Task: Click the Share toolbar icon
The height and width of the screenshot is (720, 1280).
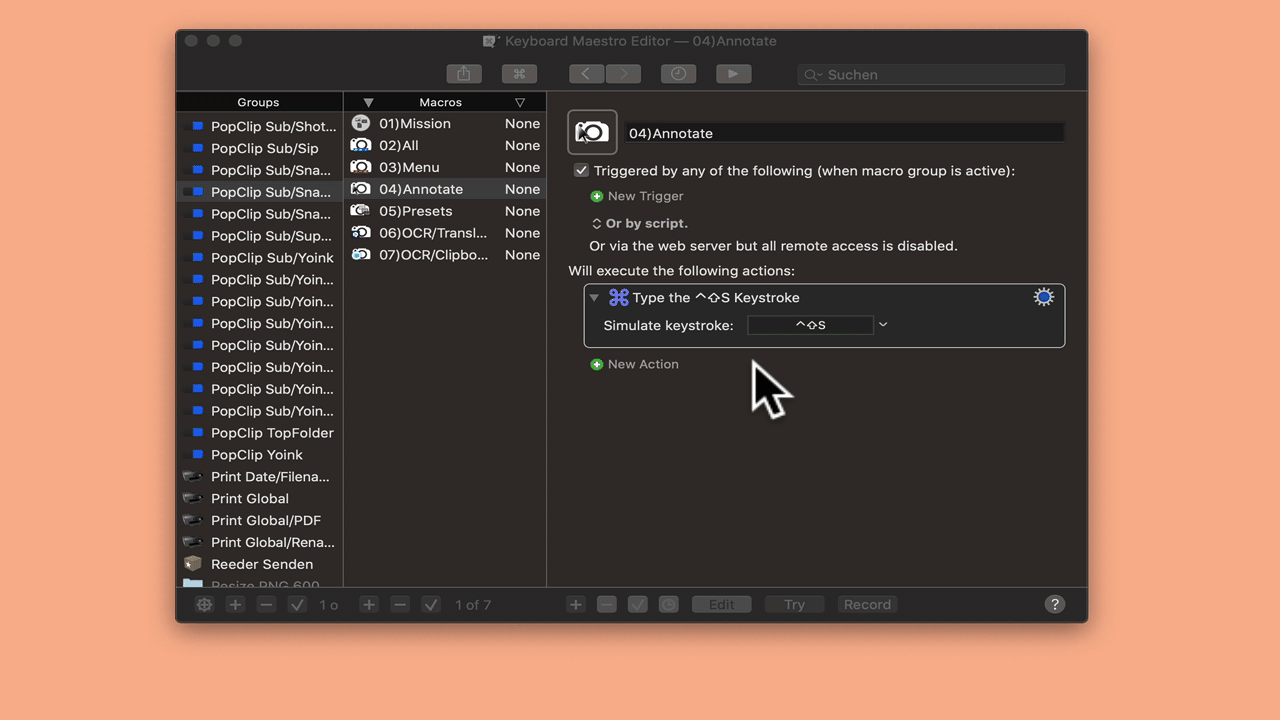Action: [x=463, y=74]
